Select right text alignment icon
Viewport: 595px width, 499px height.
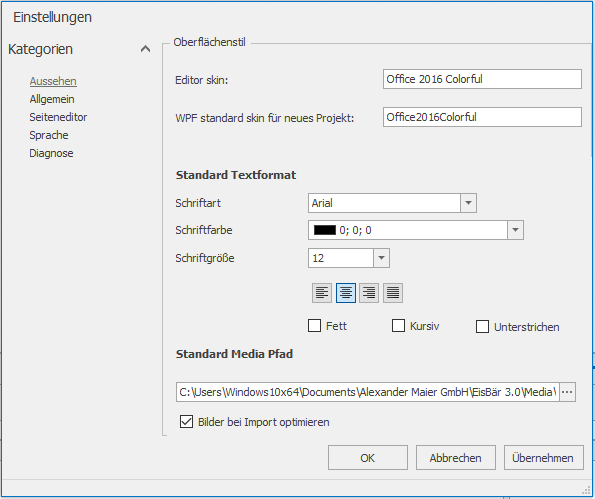[369, 293]
